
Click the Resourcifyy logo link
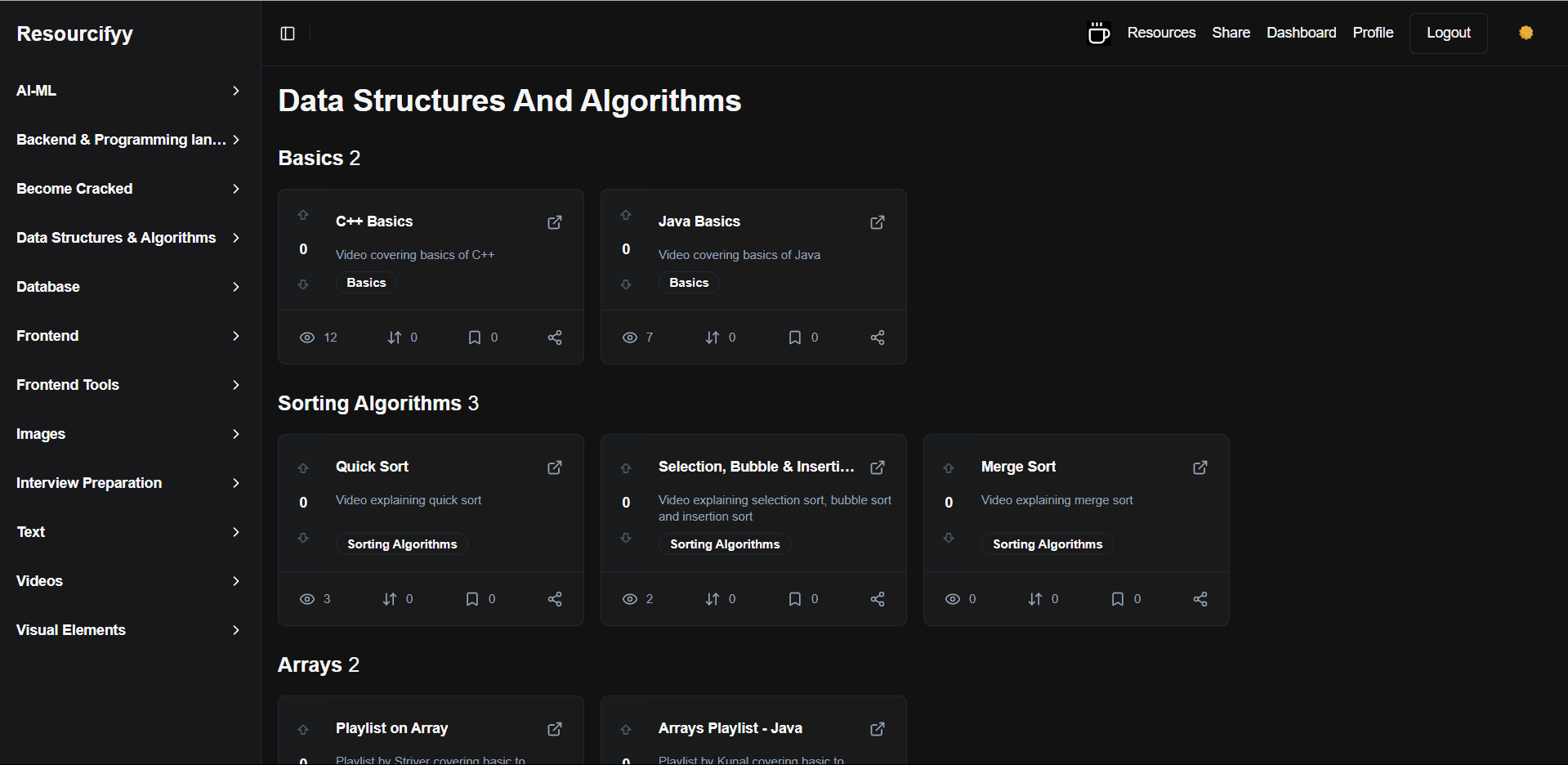pyautogui.click(x=74, y=34)
